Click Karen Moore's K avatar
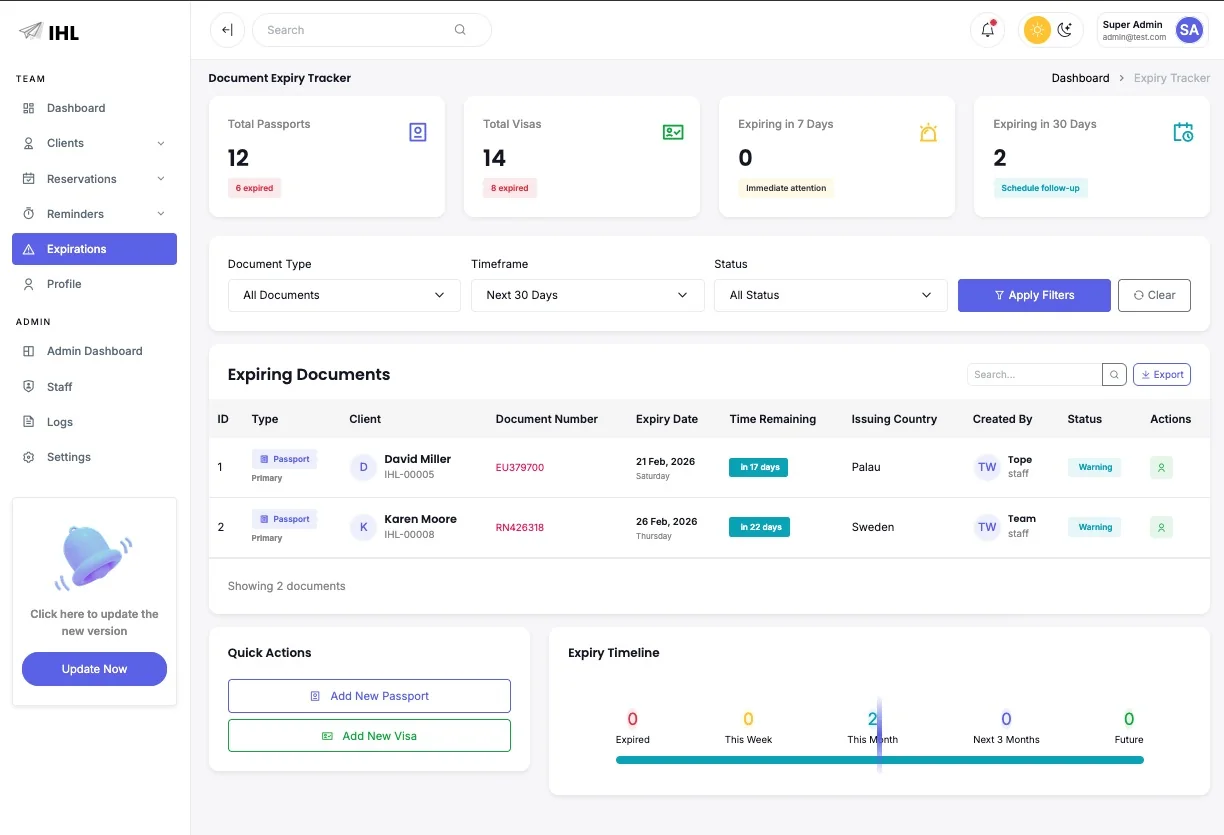Viewport: 1224px width, 835px height. click(x=363, y=527)
